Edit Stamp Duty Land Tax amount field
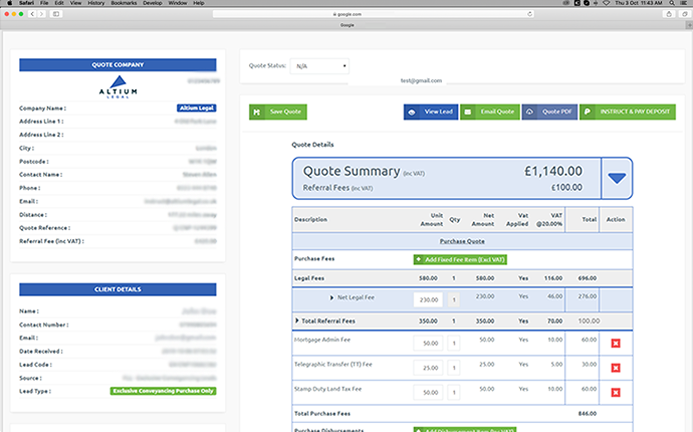The width and height of the screenshot is (693, 432). pos(428,392)
